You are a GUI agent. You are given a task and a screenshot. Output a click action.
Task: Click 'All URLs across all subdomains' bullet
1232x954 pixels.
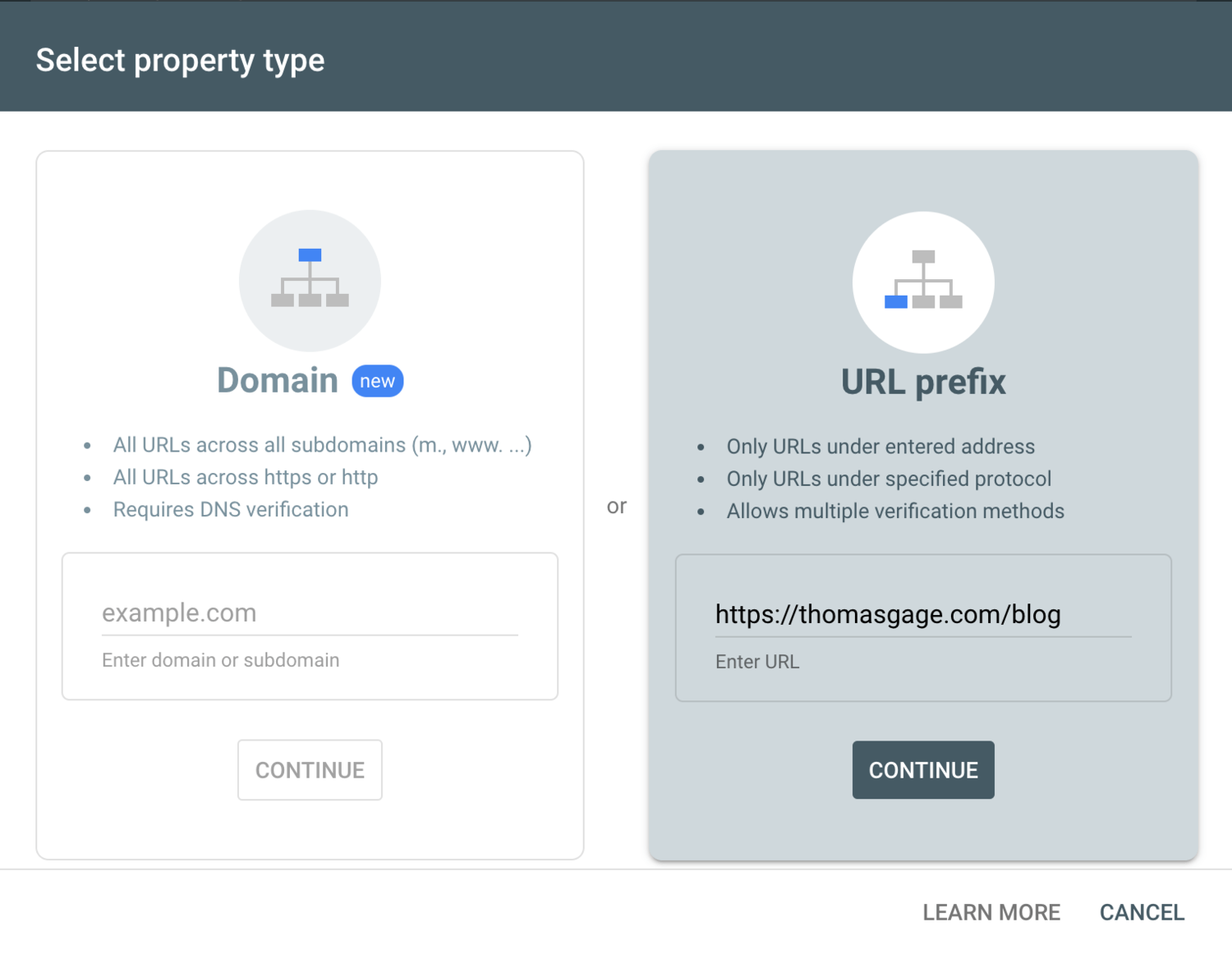pyautogui.click(x=322, y=445)
